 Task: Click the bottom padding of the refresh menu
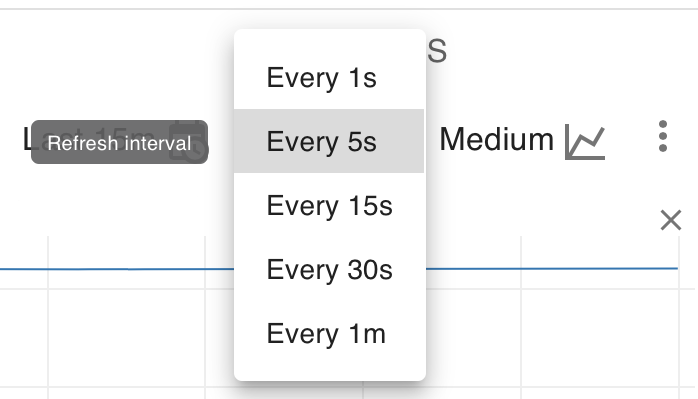click(330, 373)
